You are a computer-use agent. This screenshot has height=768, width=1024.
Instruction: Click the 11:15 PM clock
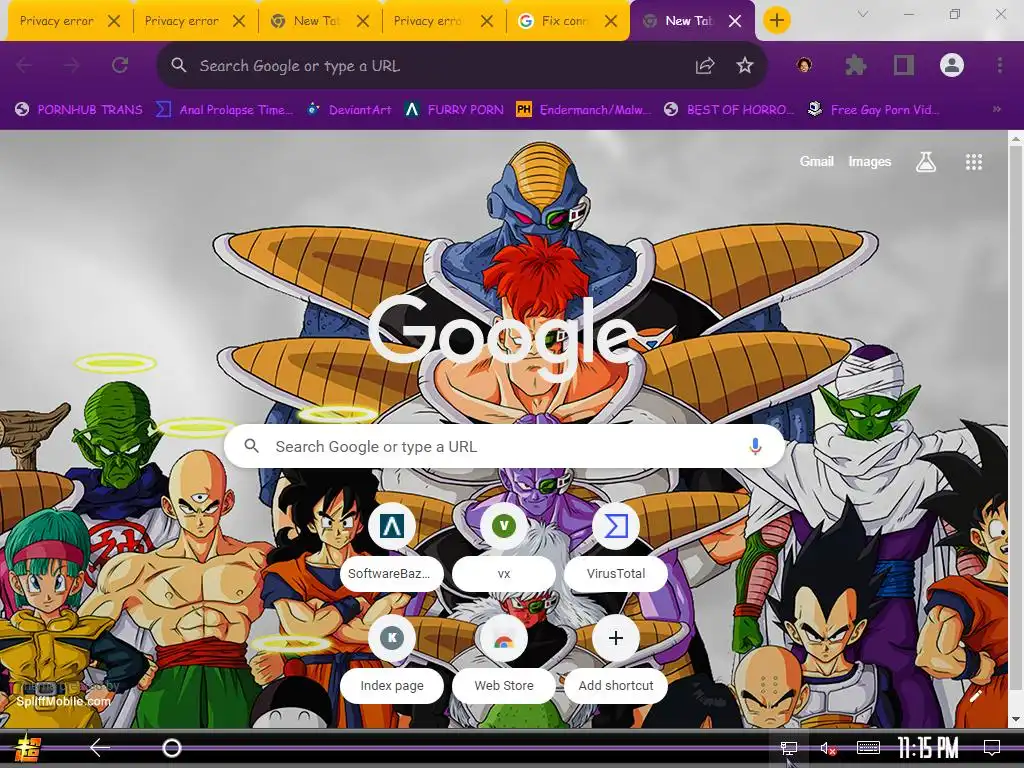(927, 747)
